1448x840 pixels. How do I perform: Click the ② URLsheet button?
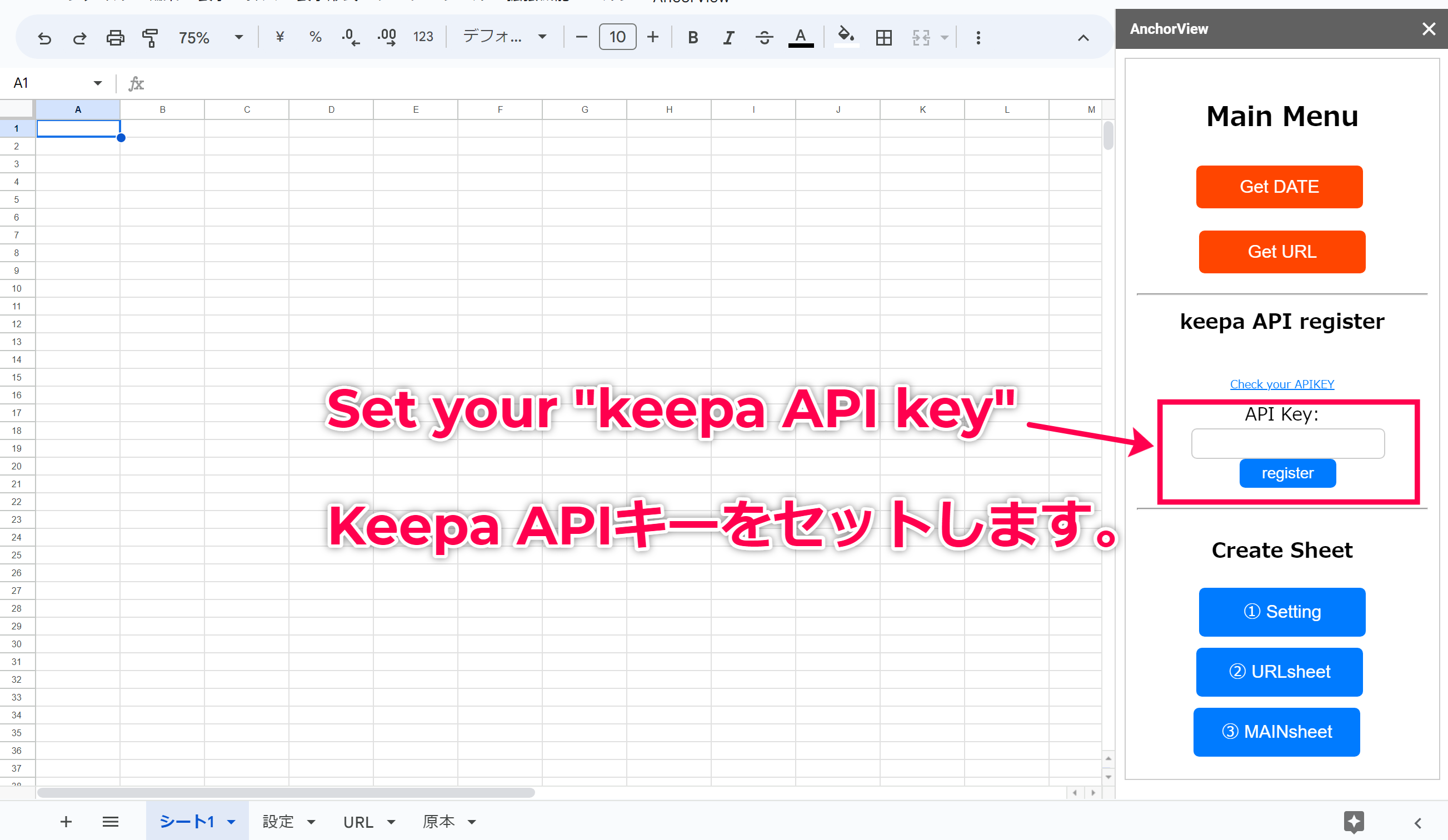(1279, 672)
